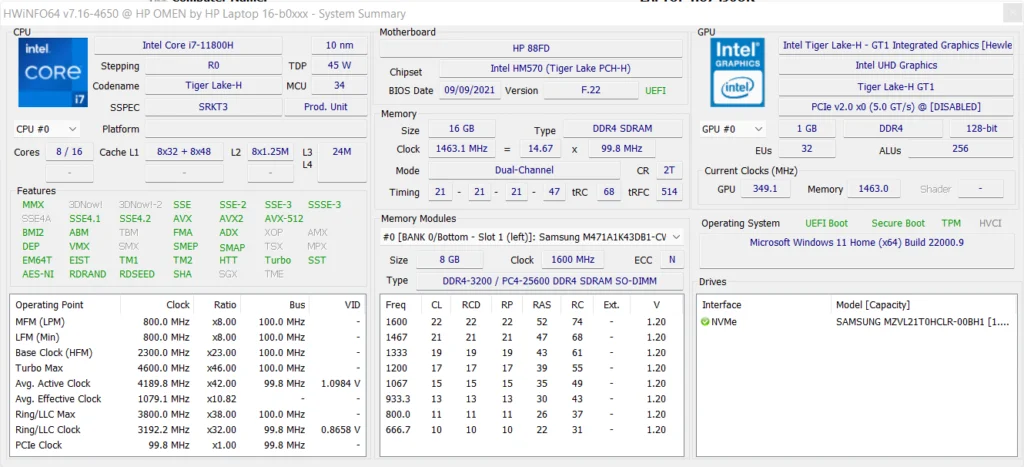Click the 16 GB memory size field
The width and height of the screenshot is (1024, 467).
462,129
